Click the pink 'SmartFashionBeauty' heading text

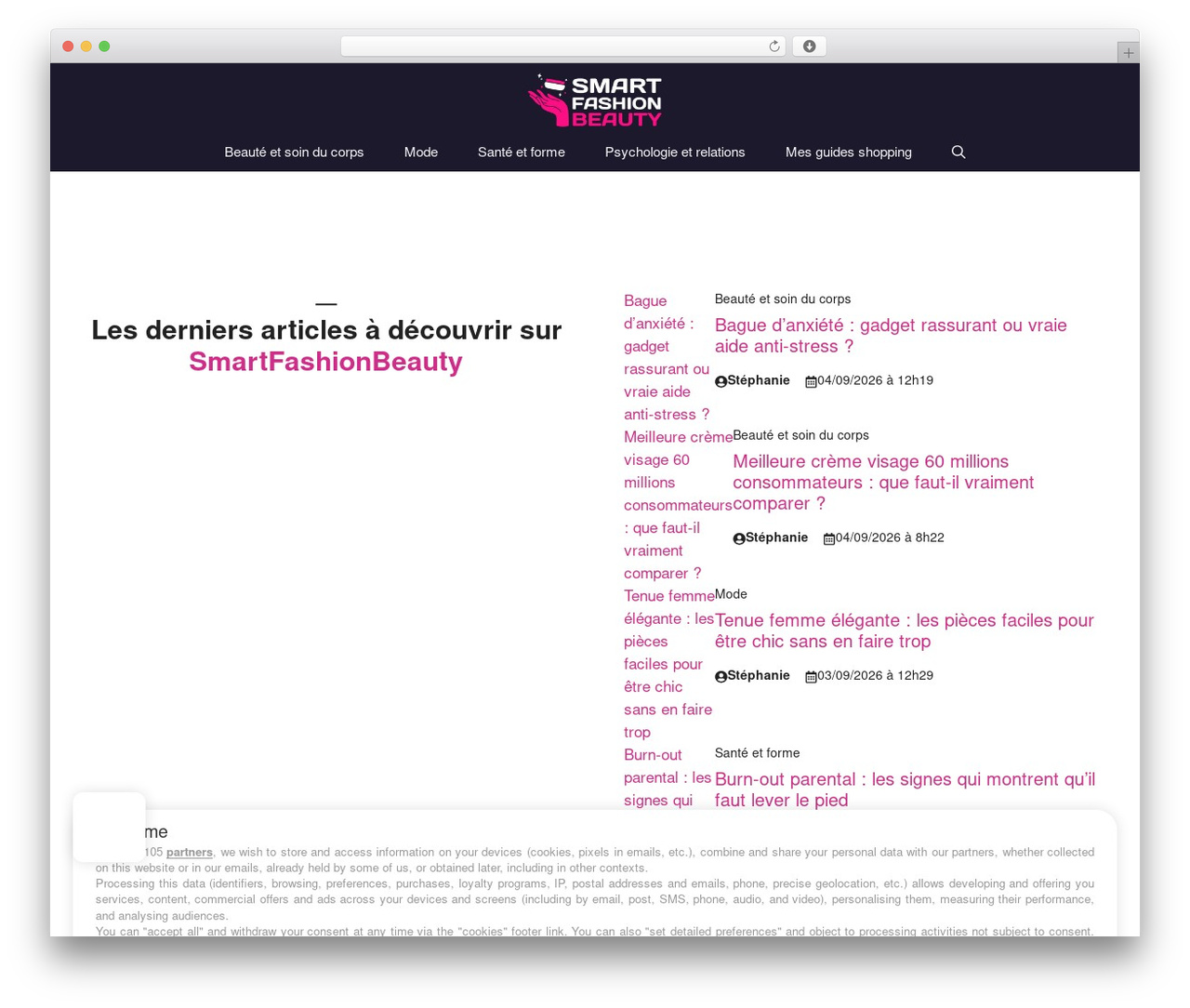[325, 362]
